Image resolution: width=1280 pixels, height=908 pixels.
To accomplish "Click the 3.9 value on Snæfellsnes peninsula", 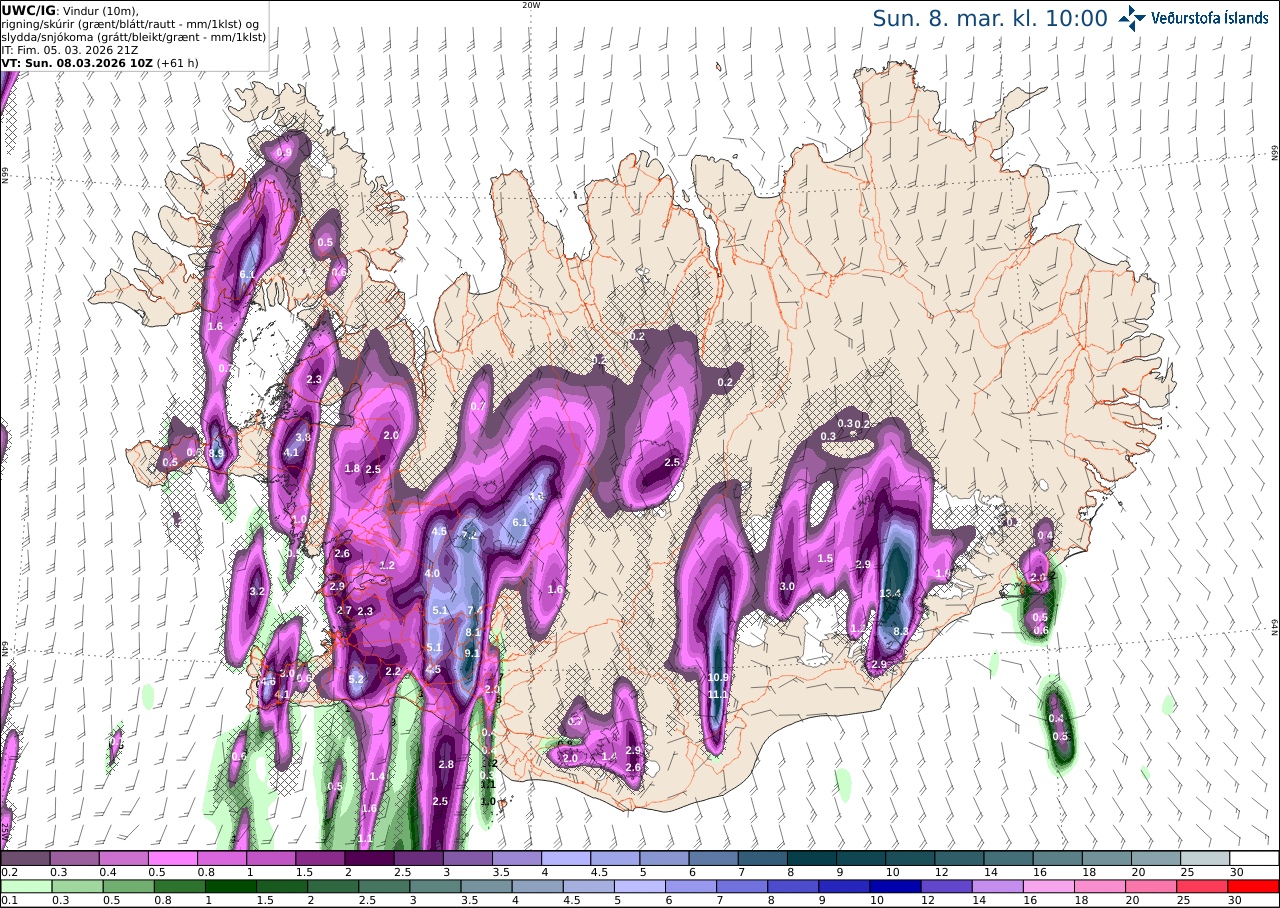I will (216, 453).
